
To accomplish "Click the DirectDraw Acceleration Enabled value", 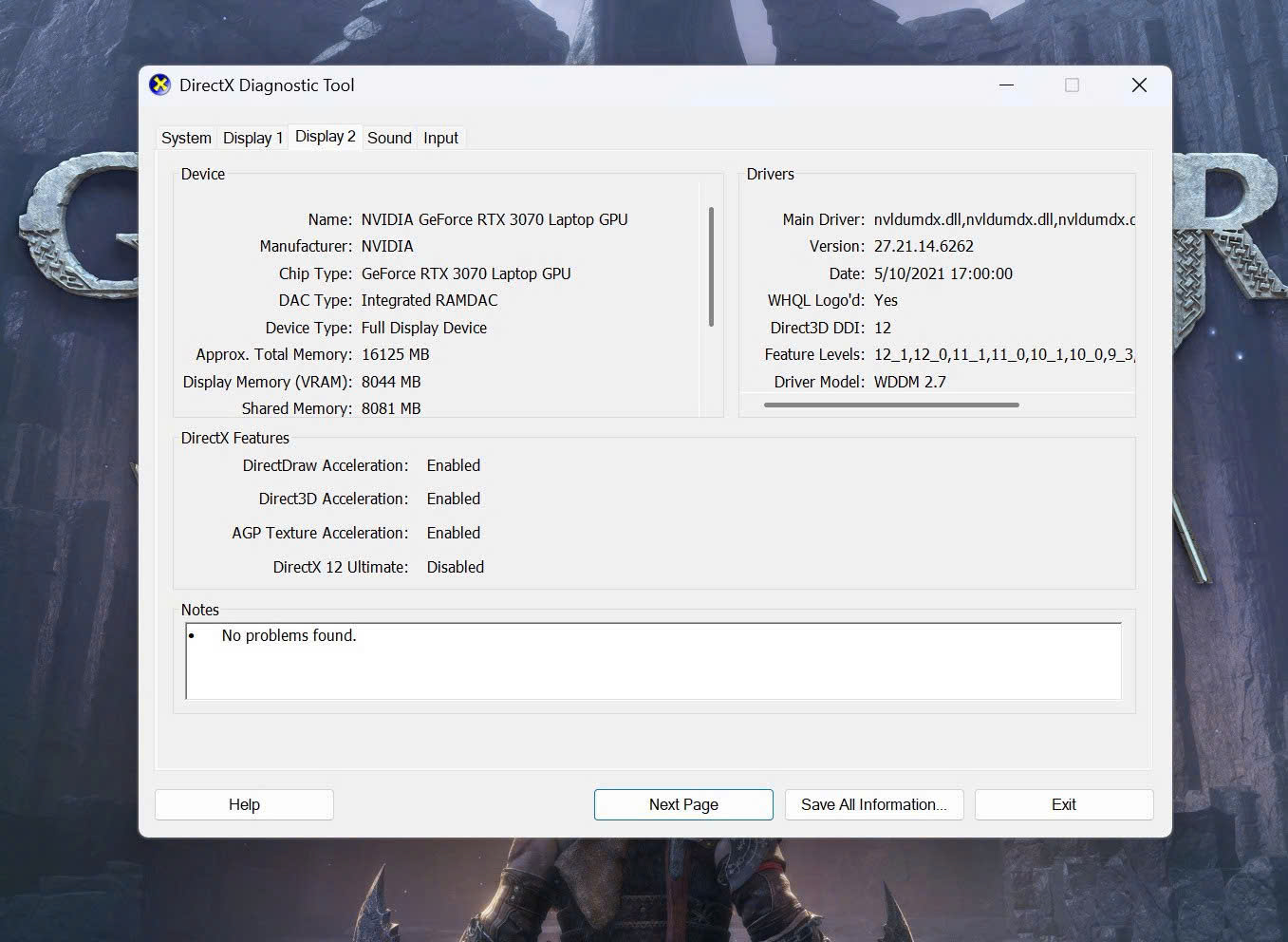I will point(454,465).
